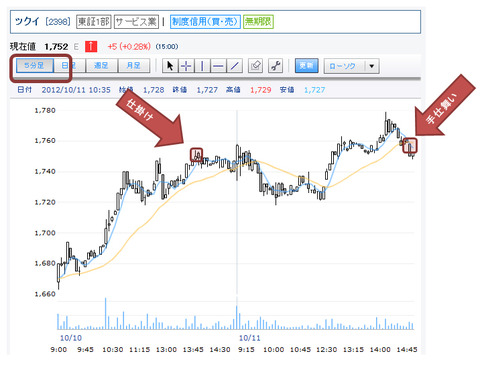Switch to the 月足 chart tab
The width and height of the screenshot is (480, 366).
point(133,66)
